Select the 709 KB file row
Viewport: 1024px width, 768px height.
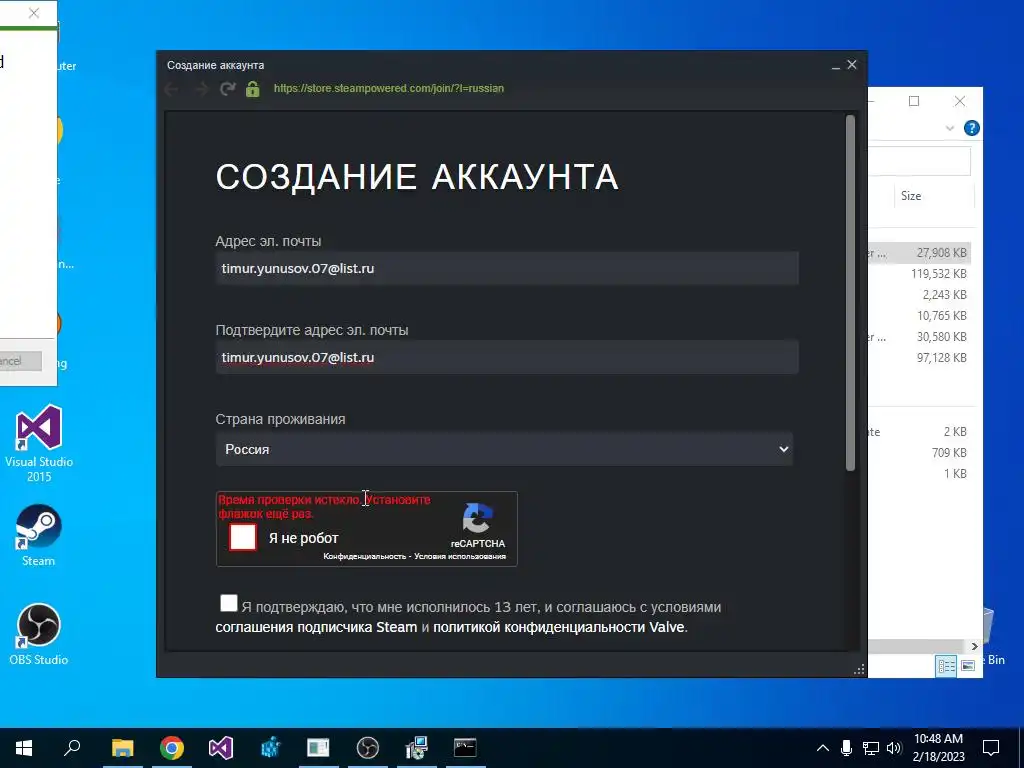pyautogui.click(x=921, y=453)
